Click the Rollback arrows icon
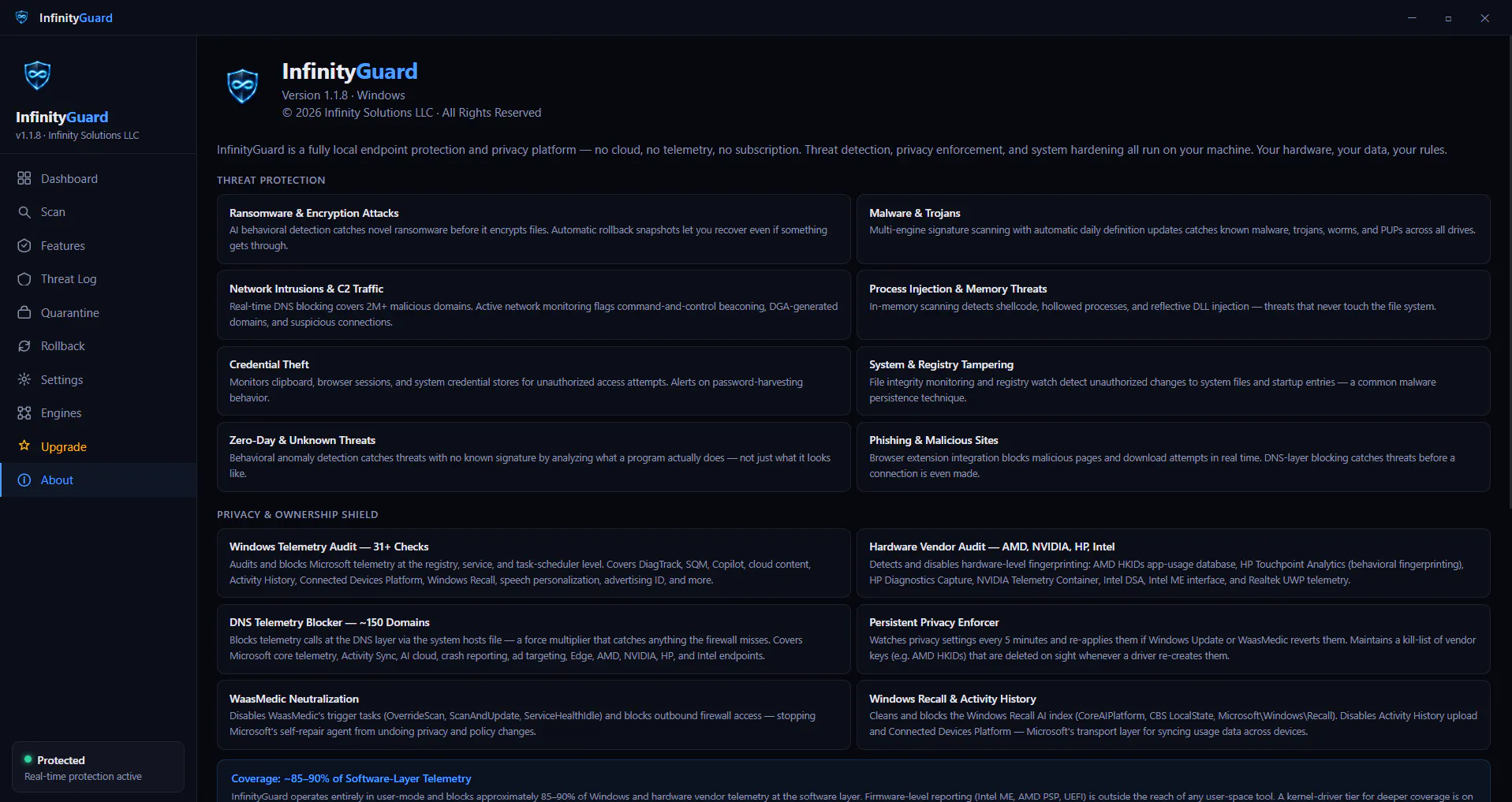Screen dimensions: 1512x802 24,346
